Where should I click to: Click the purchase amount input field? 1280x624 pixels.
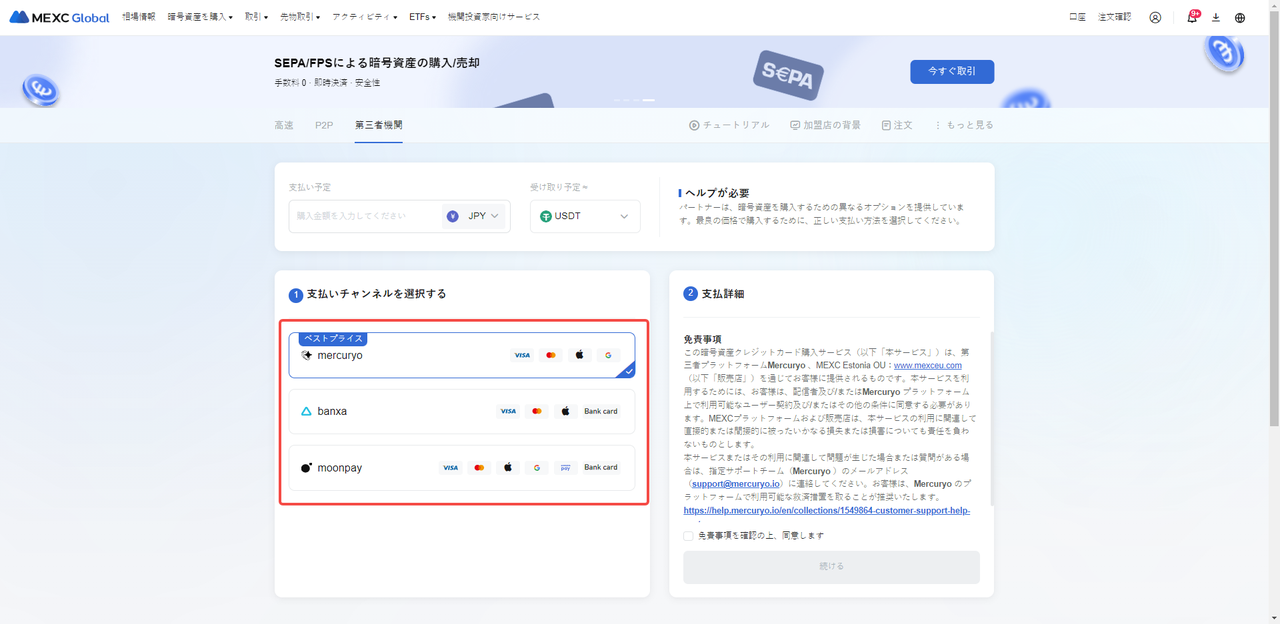(365, 216)
